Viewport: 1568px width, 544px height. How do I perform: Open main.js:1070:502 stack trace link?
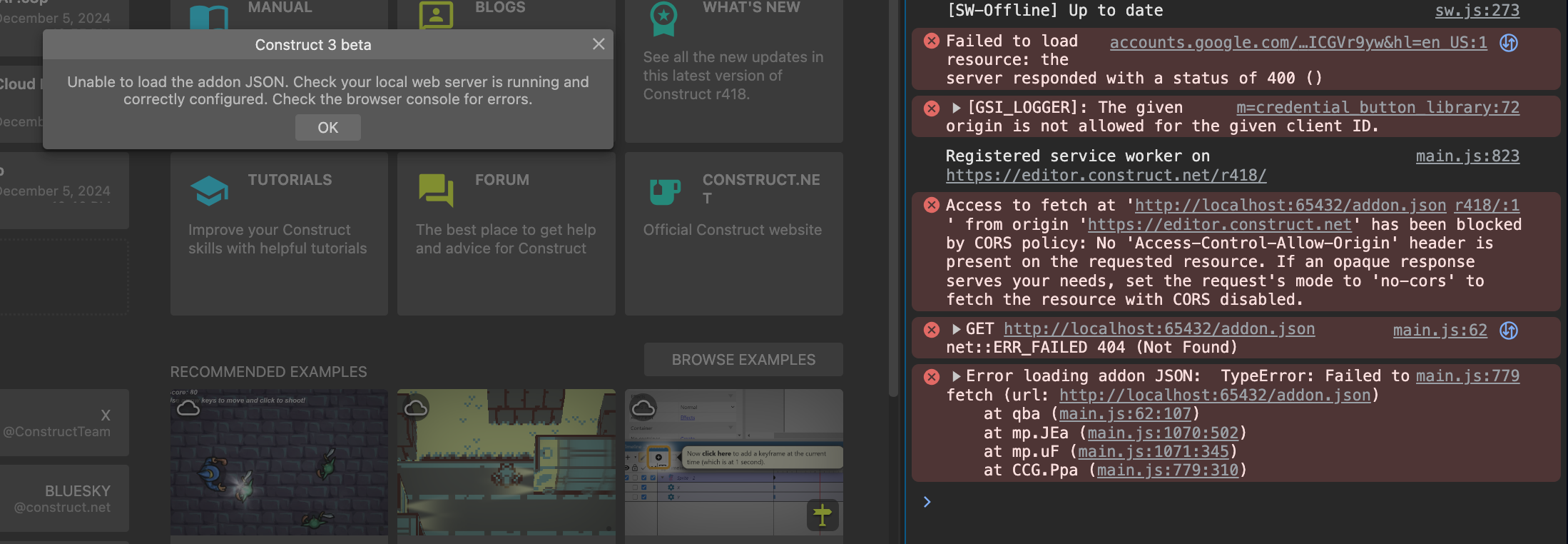pyautogui.click(x=1163, y=433)
